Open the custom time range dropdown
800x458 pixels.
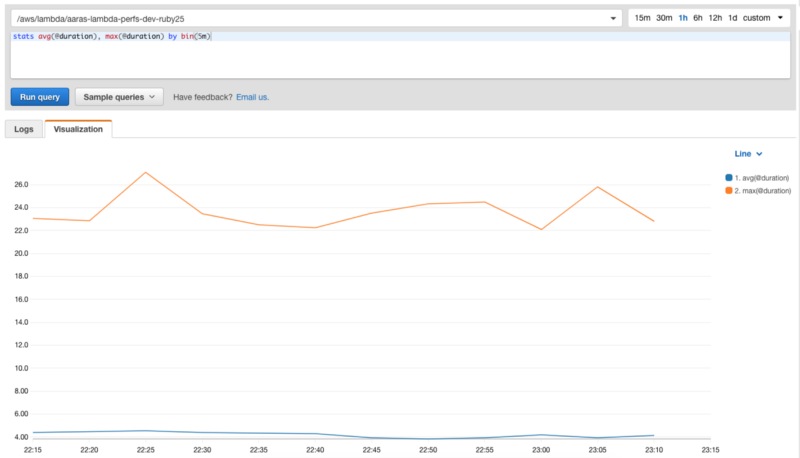click(763, 18)
